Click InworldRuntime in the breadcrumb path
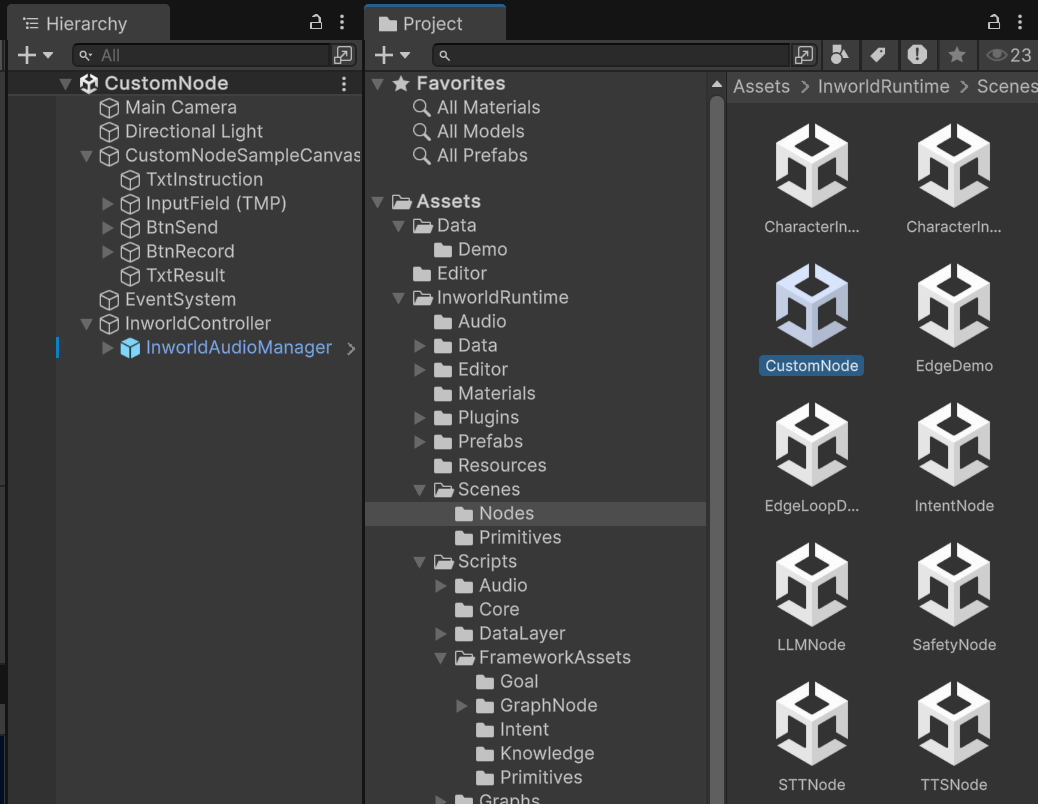 [x=884, y=86]
